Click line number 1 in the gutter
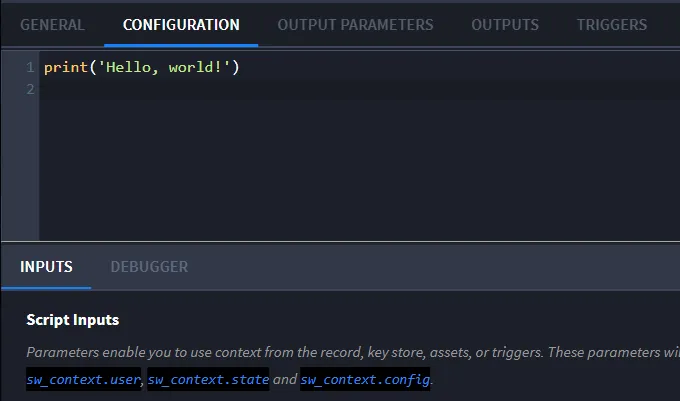Viewport: 680px width, 401px height. tap(29, 67)
